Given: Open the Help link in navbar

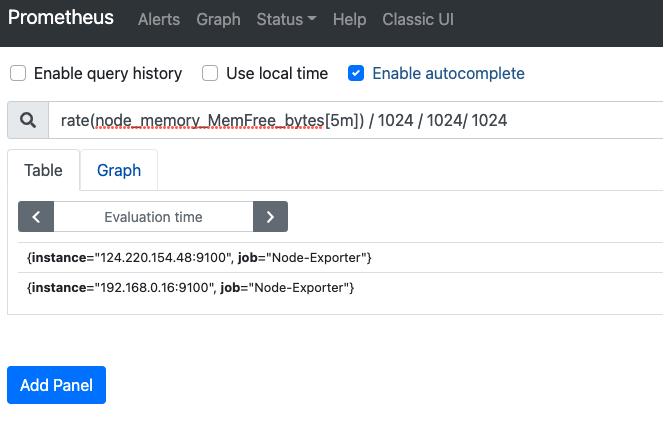Looking at the screenshot, I should point(349,19).
